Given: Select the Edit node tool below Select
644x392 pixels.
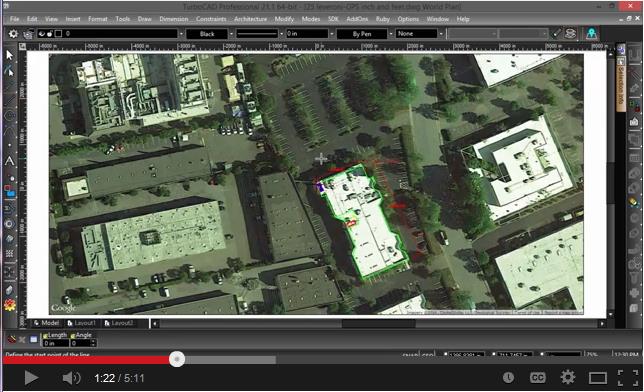Looking at the screenshot, I should coord(9,71).
